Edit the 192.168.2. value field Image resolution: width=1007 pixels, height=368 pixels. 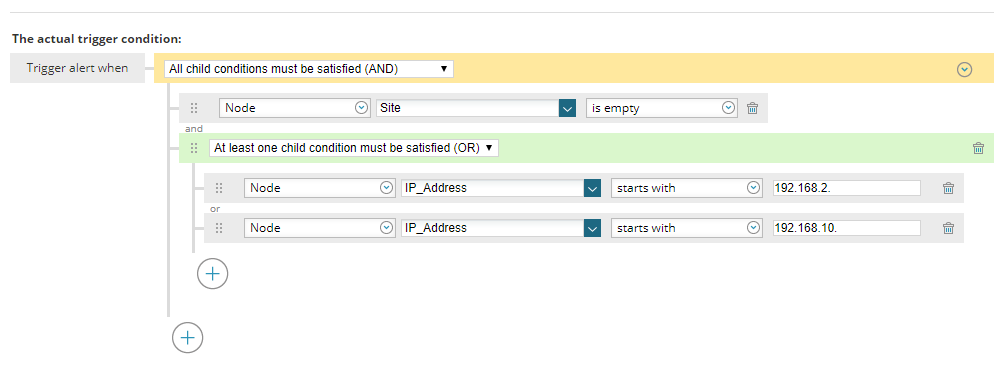pos(846,188)
